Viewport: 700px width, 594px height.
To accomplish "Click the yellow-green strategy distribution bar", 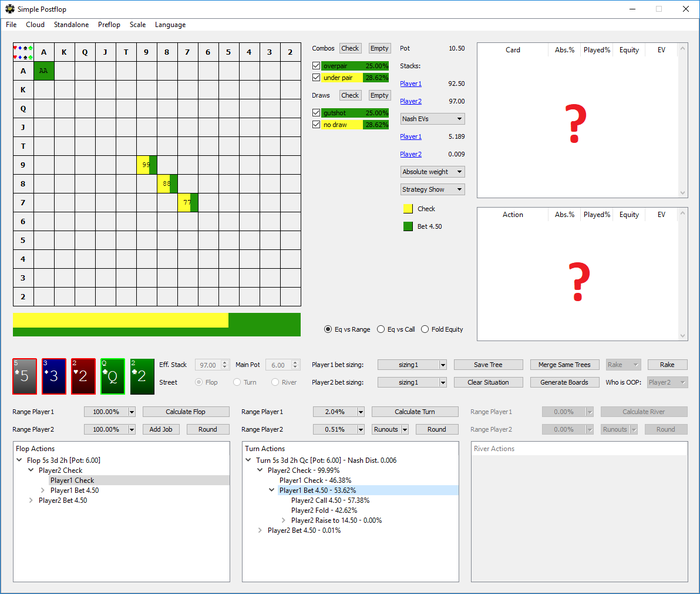I will (157, 324).
